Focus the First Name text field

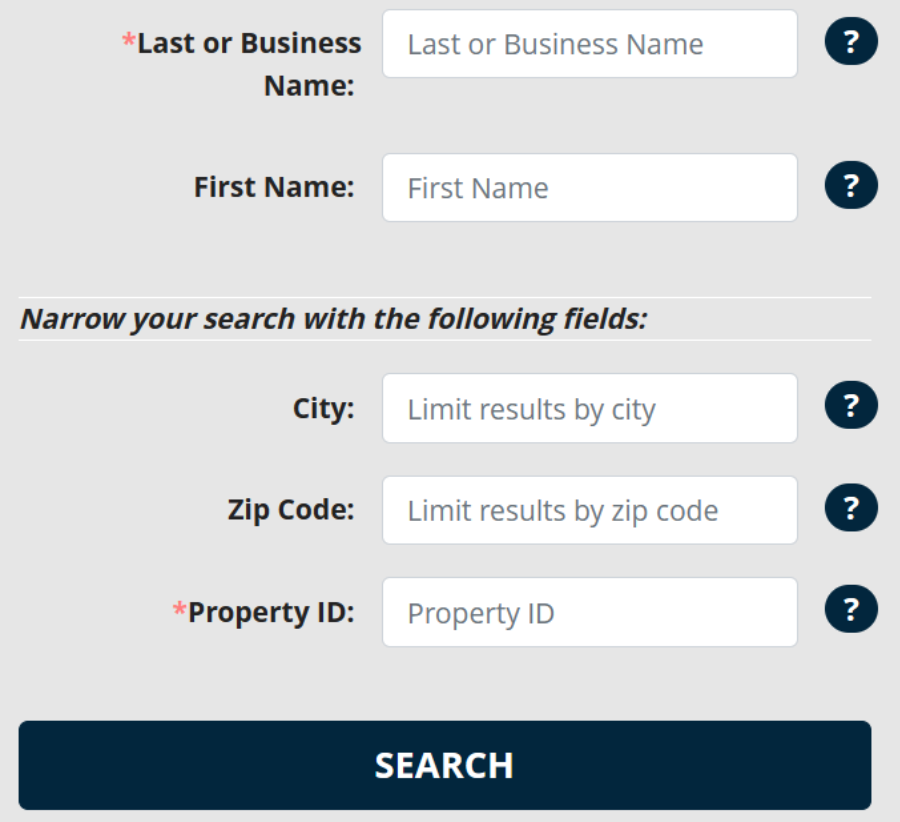590,188
